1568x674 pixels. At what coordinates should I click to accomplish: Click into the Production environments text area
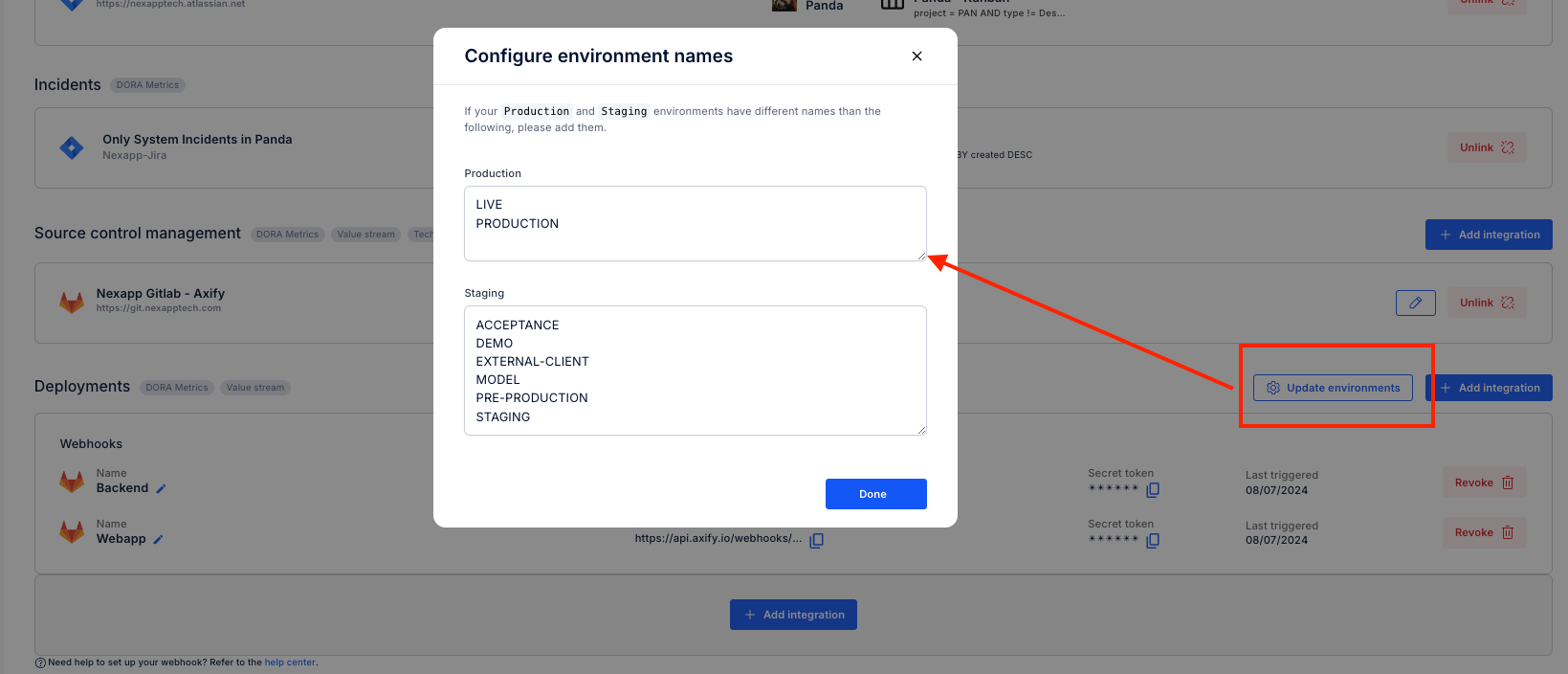pyautogui.click(x=695, y=223)
